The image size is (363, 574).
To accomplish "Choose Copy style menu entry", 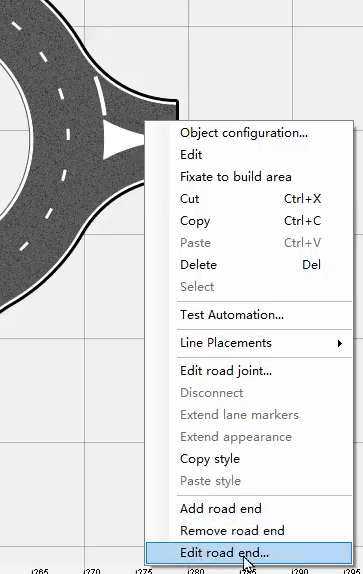I will click(249, 459).
